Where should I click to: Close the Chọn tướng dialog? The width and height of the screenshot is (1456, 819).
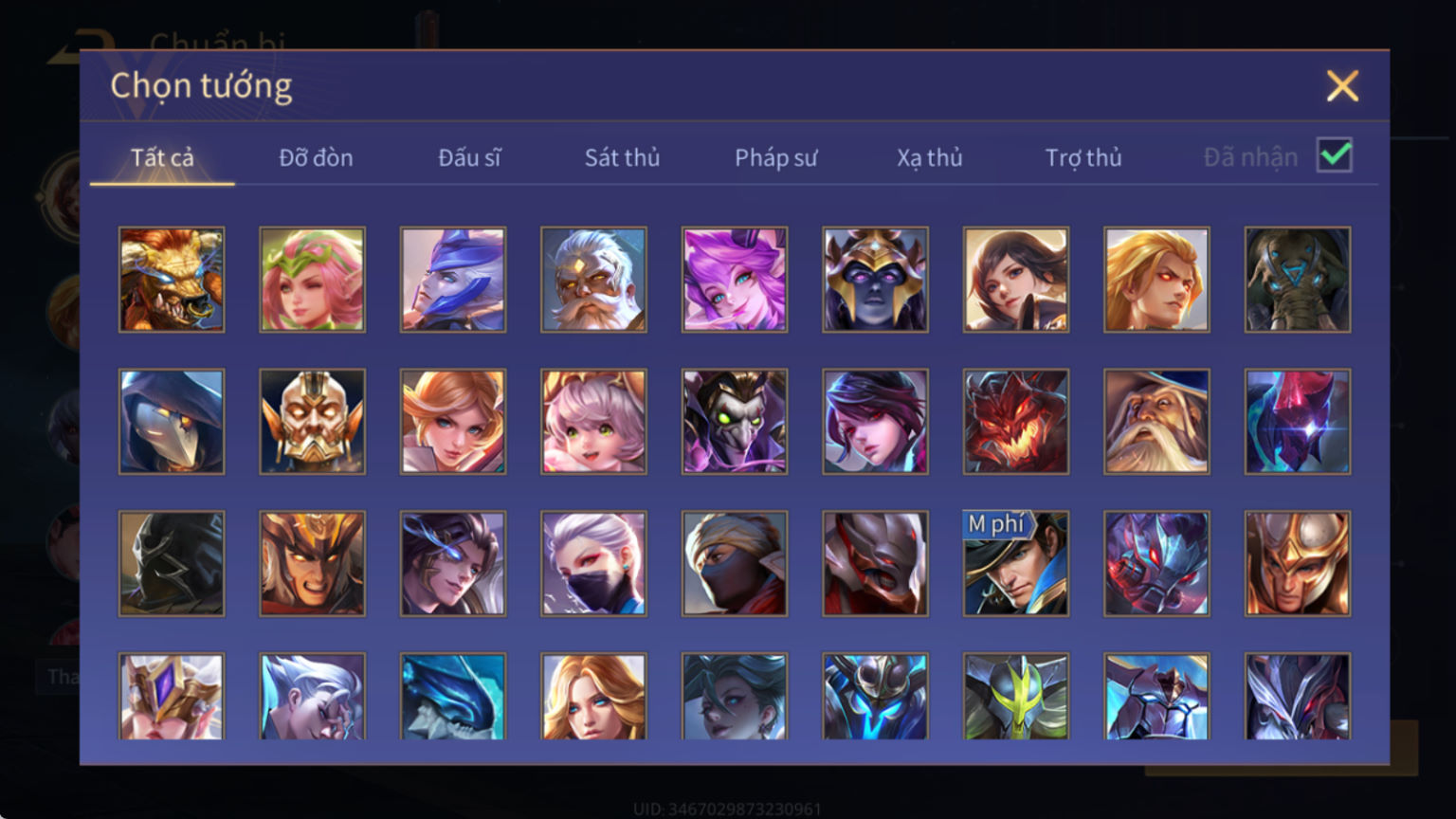pos(1342,86)
